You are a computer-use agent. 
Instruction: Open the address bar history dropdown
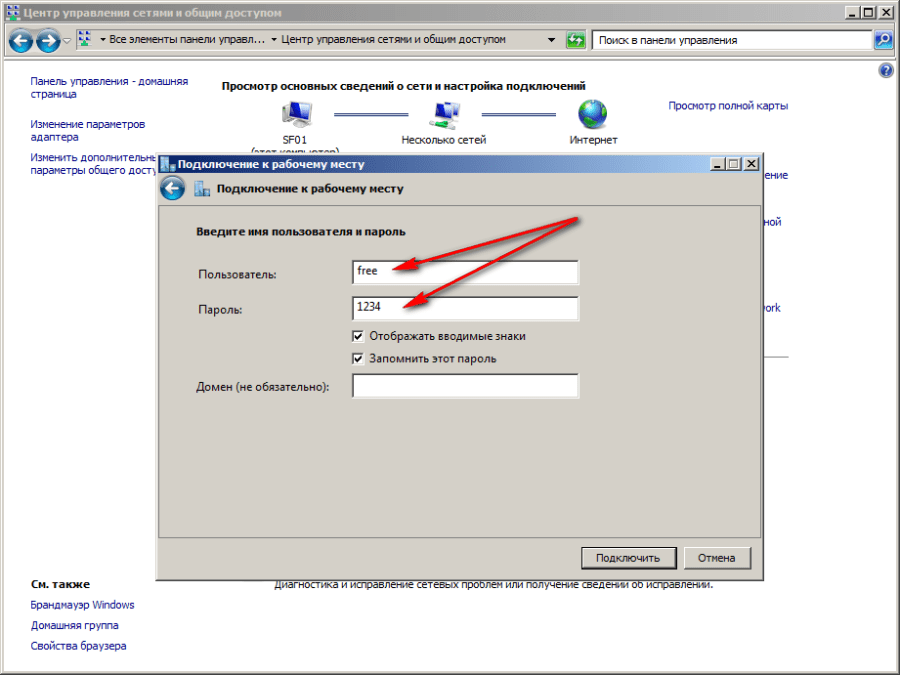tap(551, 40)
